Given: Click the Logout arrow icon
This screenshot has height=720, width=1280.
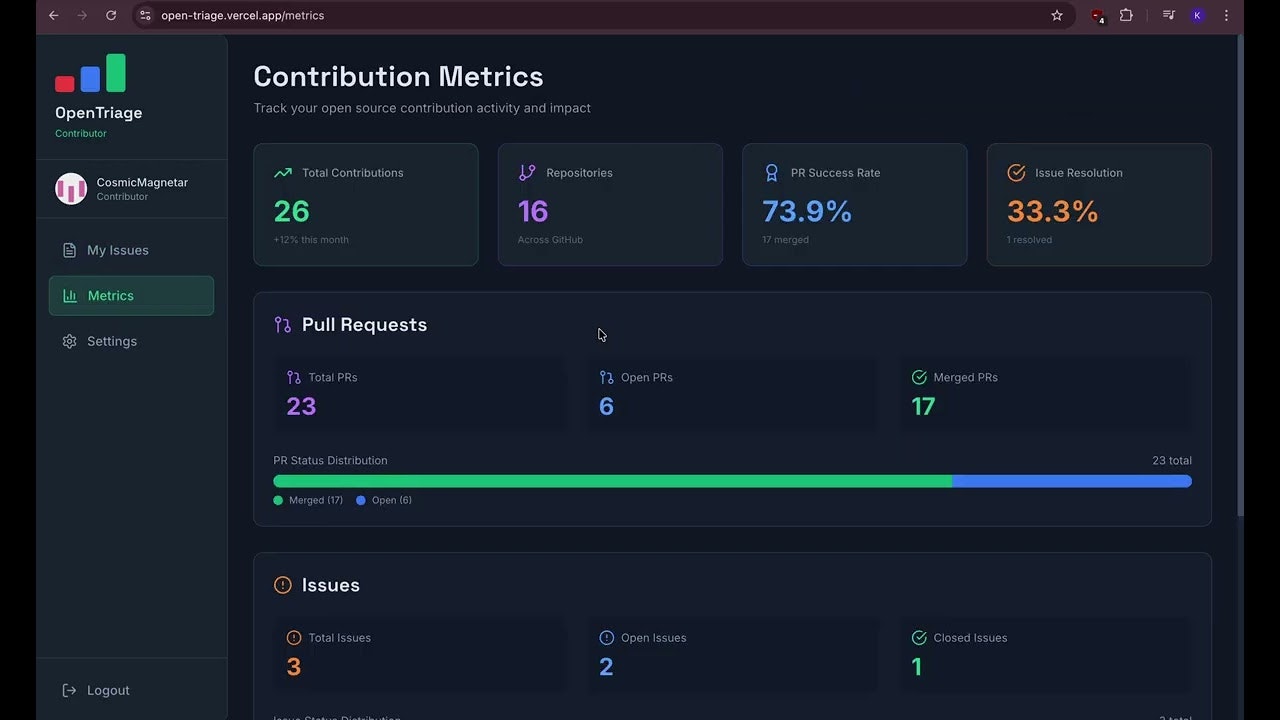Looking at the screenshot, I should [69, 690].
